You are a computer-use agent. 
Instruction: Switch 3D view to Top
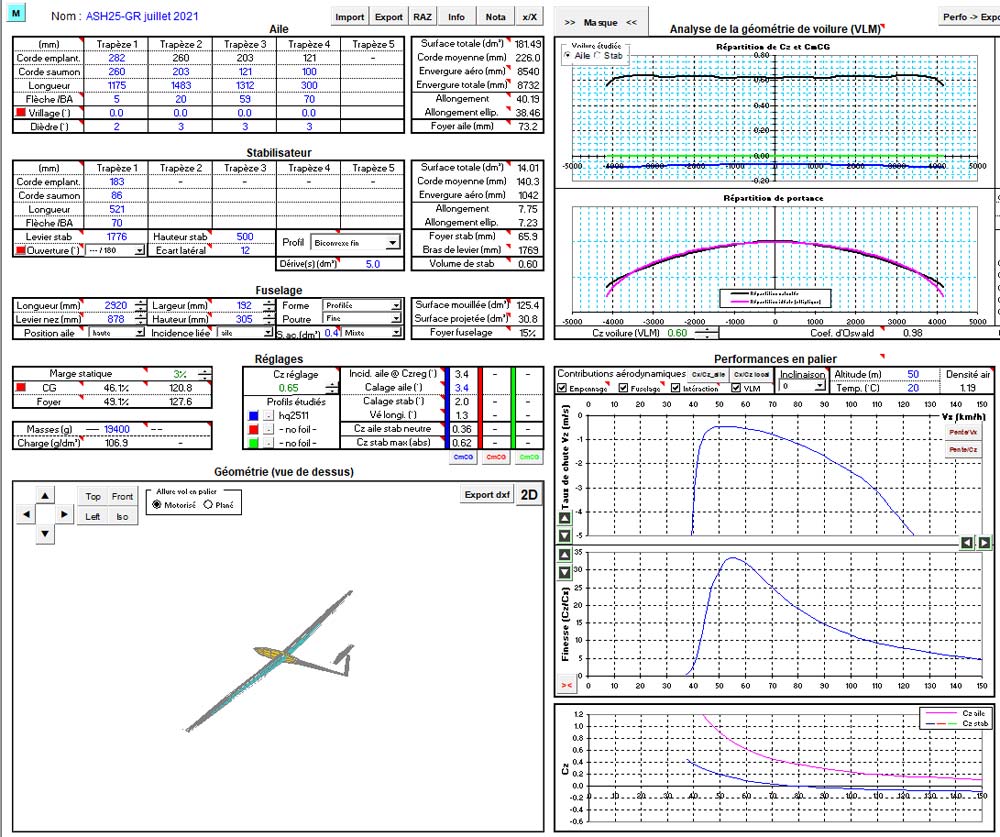coord(93,496)
